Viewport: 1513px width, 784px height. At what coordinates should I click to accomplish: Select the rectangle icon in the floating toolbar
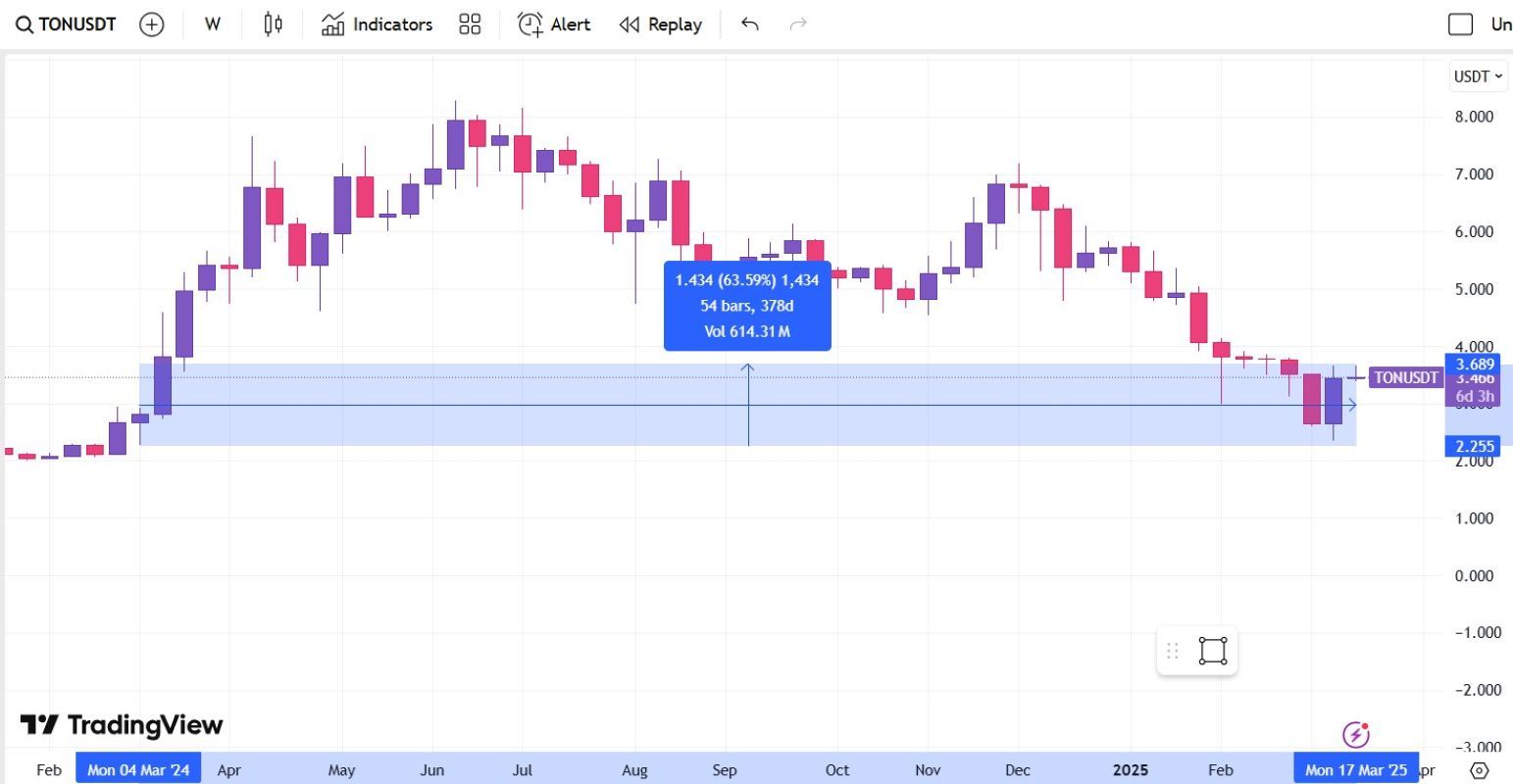coord(1213,651)
